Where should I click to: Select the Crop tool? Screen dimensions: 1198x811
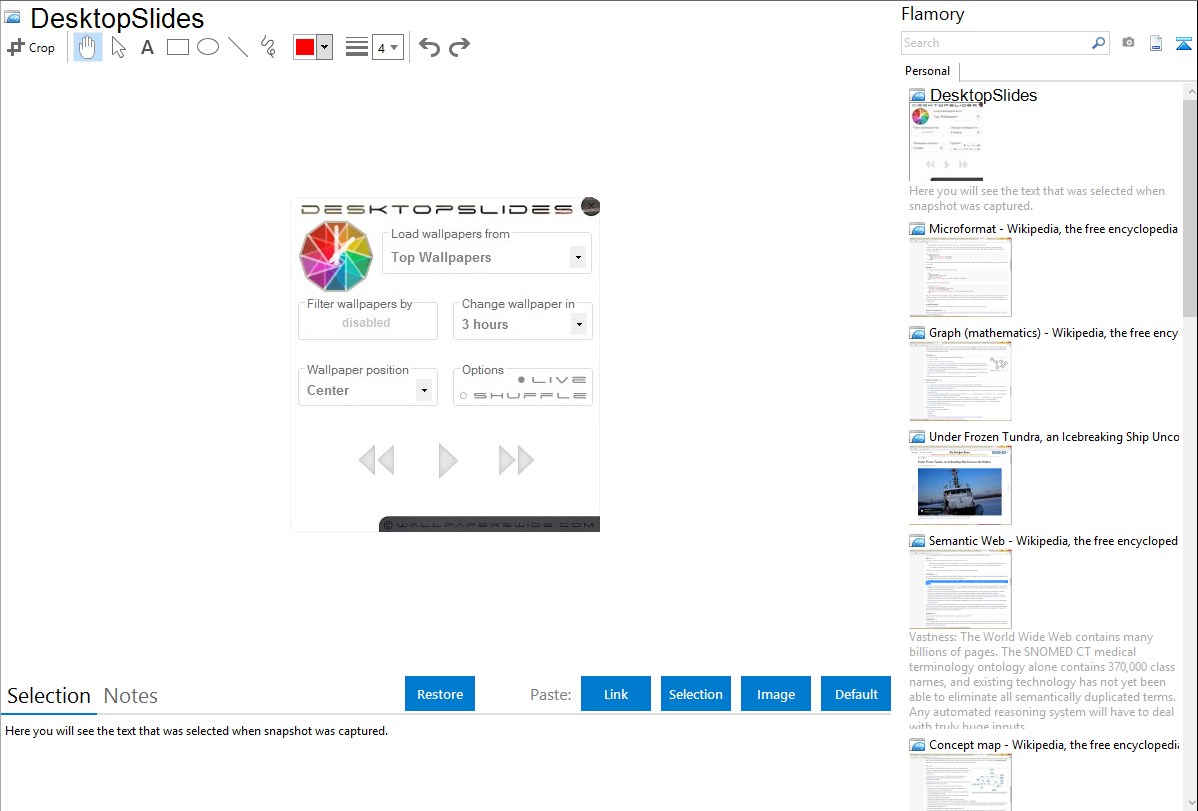[x=31, y=47]
